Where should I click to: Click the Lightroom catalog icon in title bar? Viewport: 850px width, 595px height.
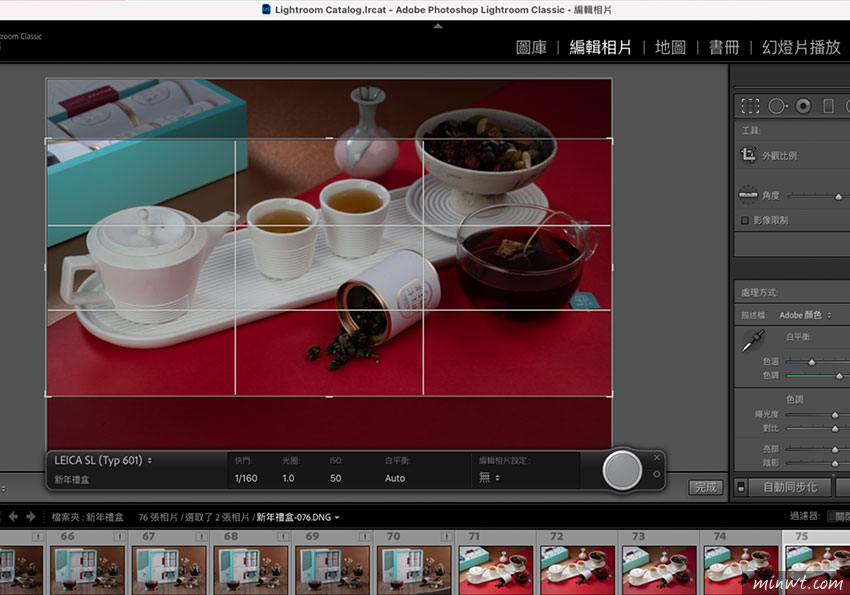266,9
